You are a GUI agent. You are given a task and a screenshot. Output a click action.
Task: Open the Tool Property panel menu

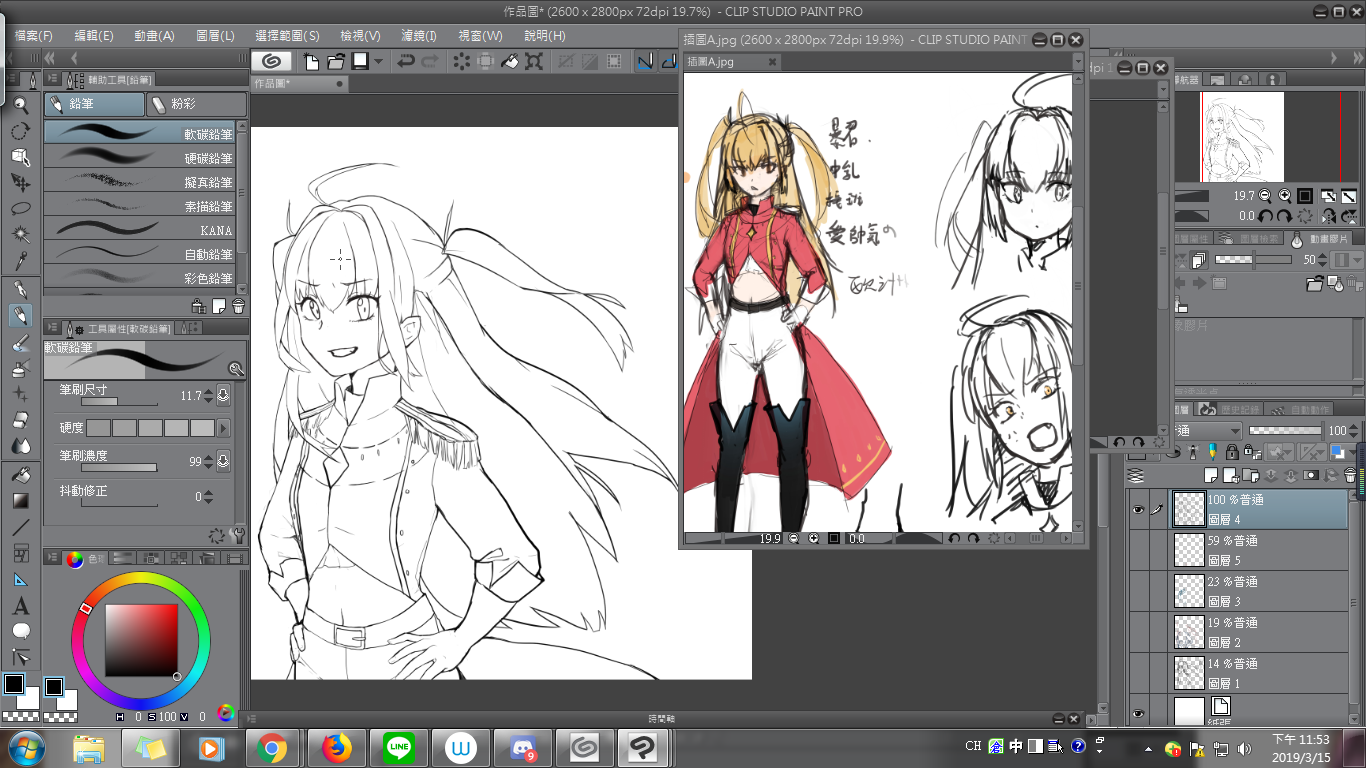(x=51, y=328)
